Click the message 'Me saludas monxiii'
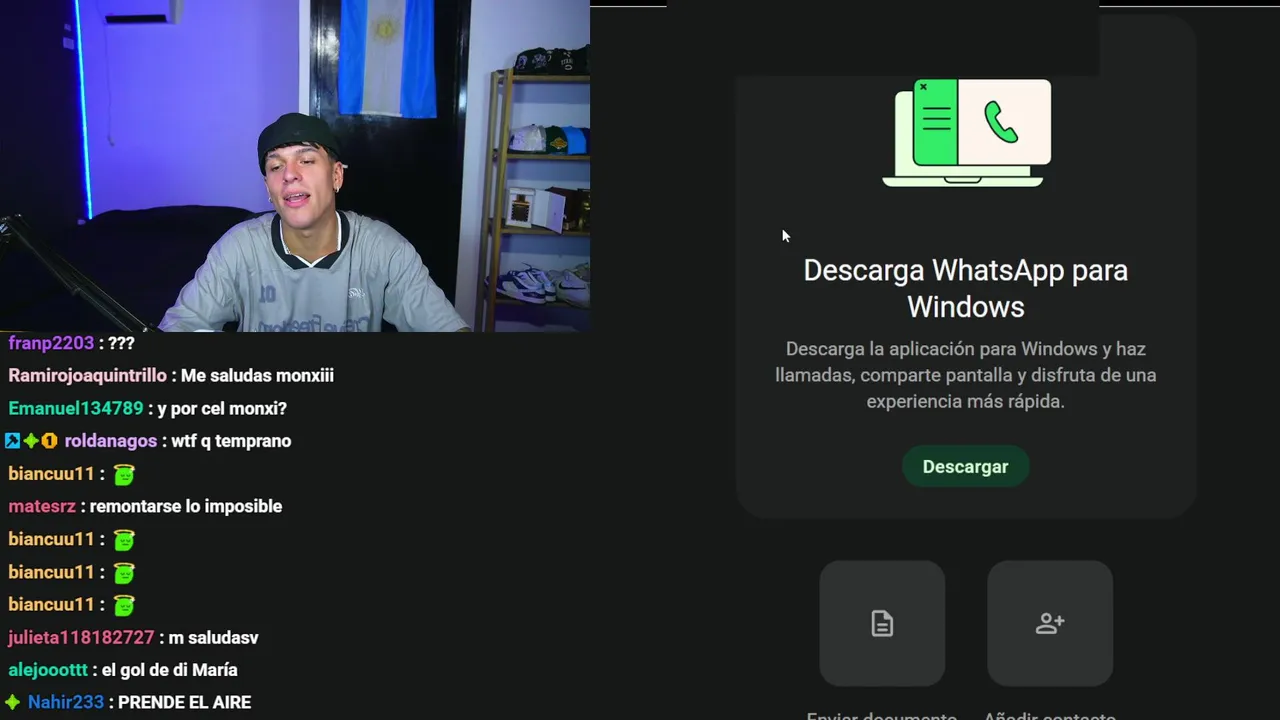This screenshot has height=720, width=1280. (x=257, y=376)
